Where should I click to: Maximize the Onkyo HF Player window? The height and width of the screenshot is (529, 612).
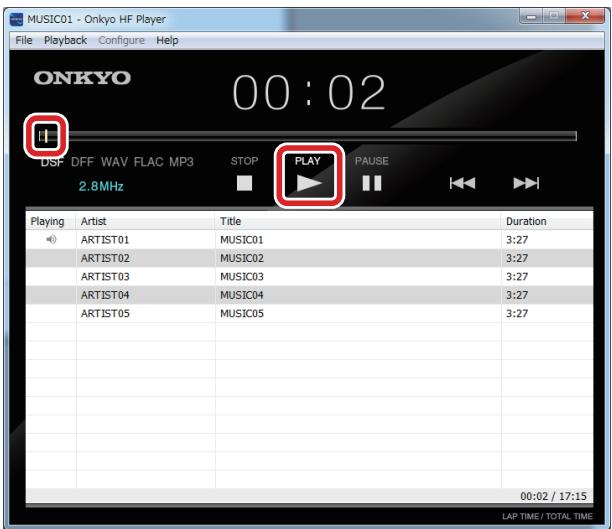coord(553,16)
